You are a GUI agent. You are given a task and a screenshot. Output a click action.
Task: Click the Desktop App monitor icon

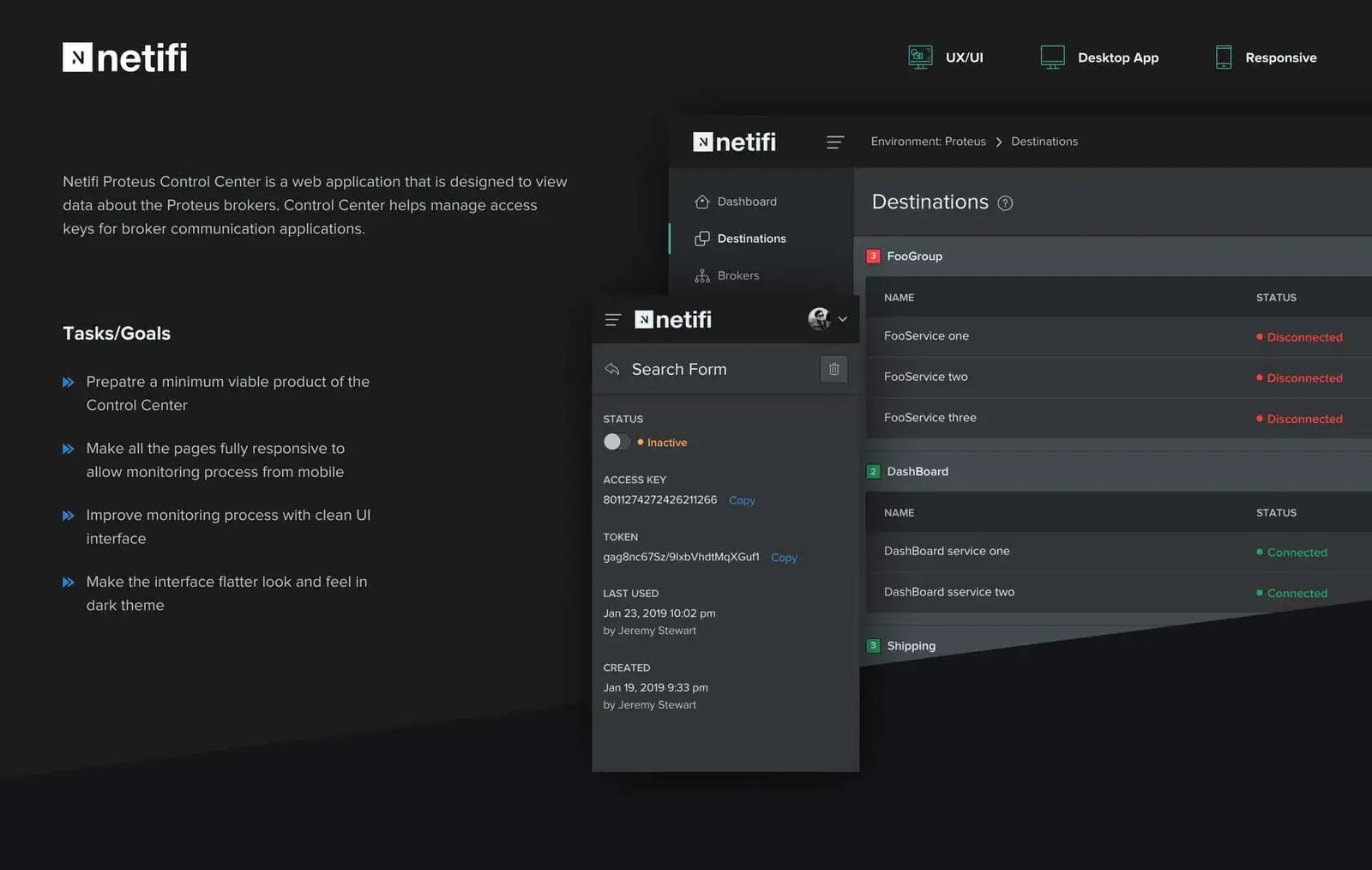click(1052, 57)
